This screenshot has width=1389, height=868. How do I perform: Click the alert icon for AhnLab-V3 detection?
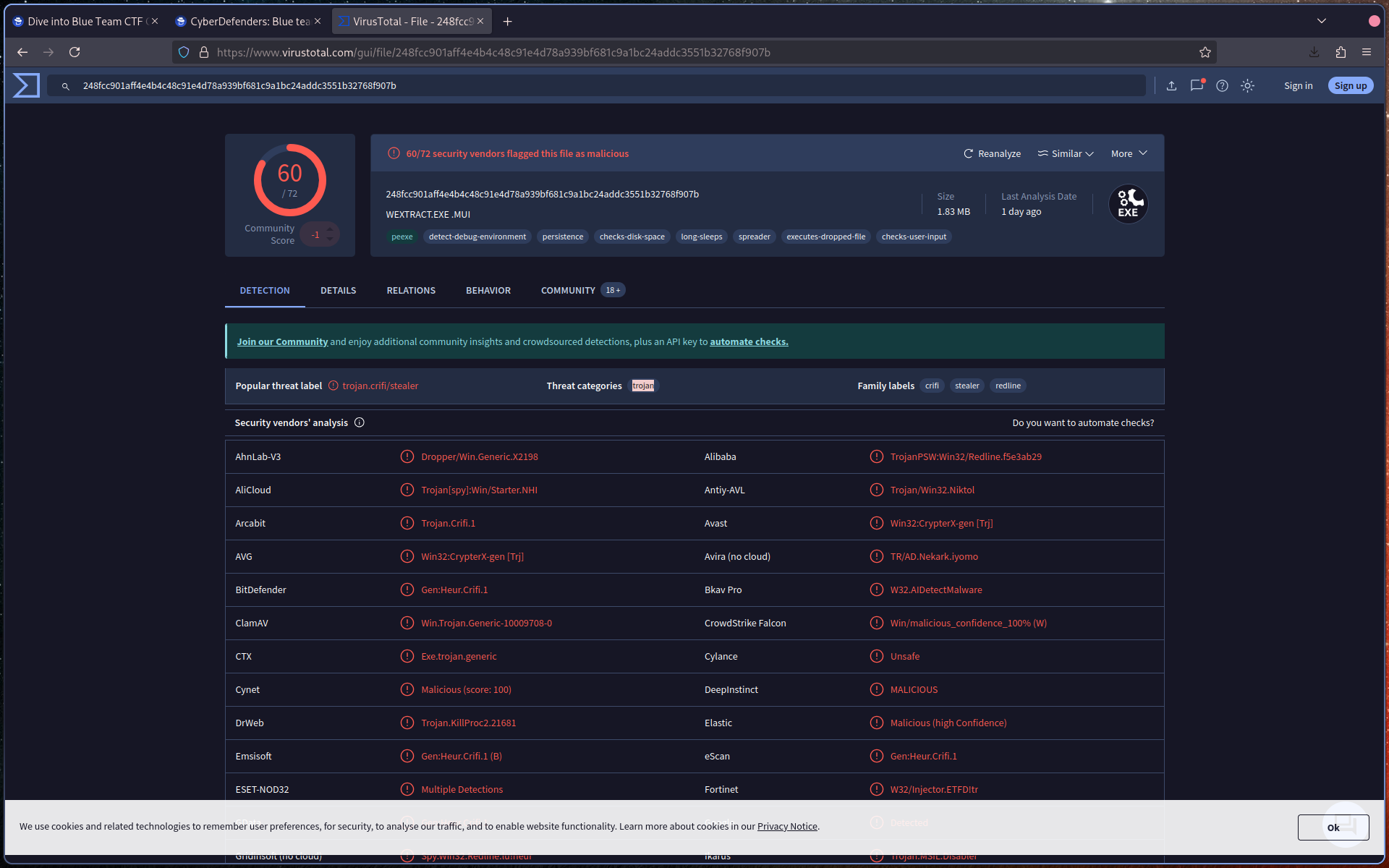407,456
